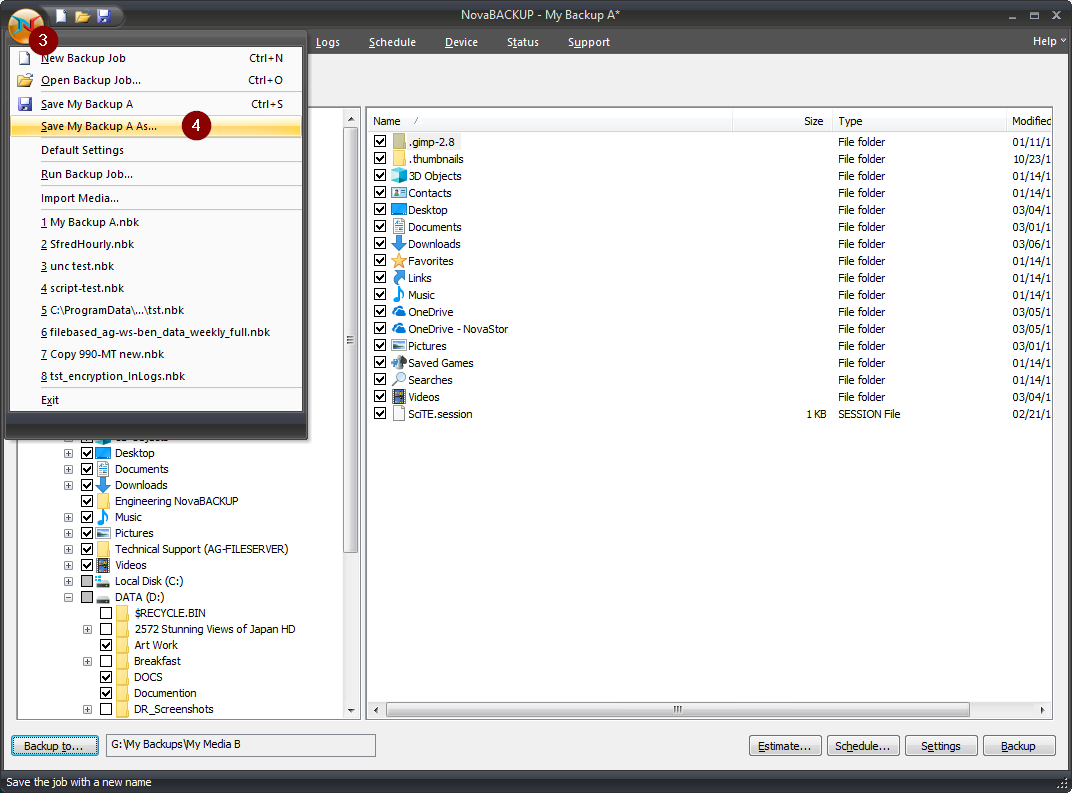Click the Backup to... button
The height and width of the screenshot is (793, 1072).
(56, 746)
